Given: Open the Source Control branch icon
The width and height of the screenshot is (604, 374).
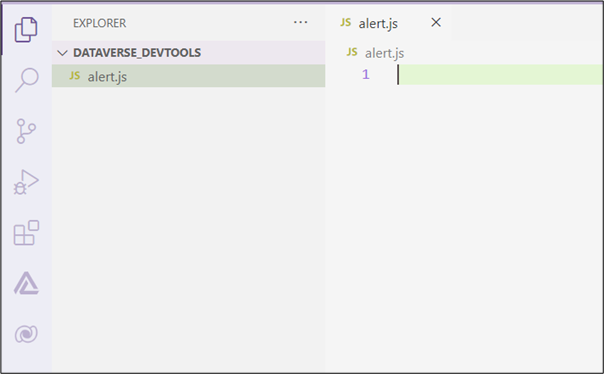Looking at the screenshot, I should point(26,131).
